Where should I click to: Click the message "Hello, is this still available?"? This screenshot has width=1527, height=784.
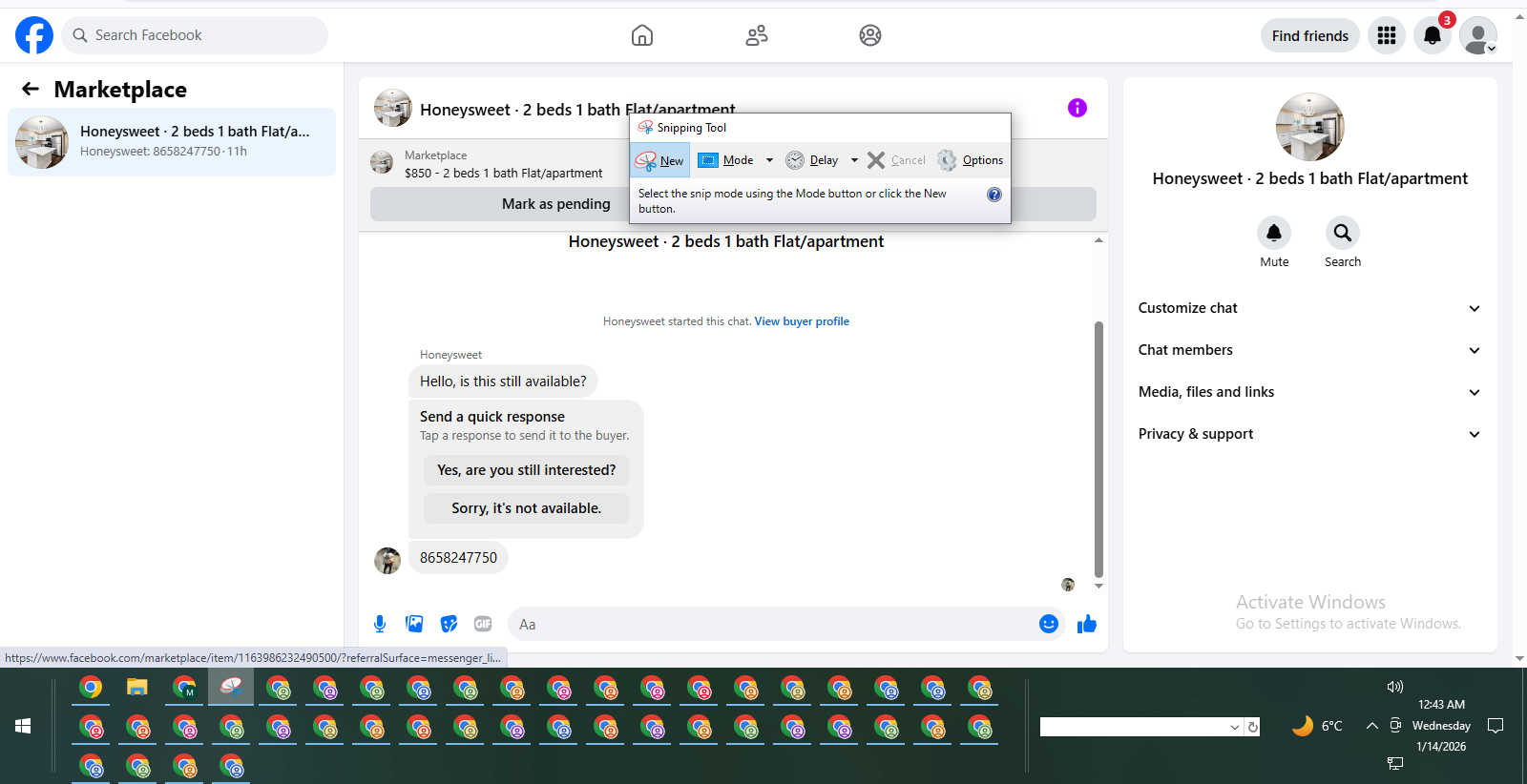[x=503, y=382]
